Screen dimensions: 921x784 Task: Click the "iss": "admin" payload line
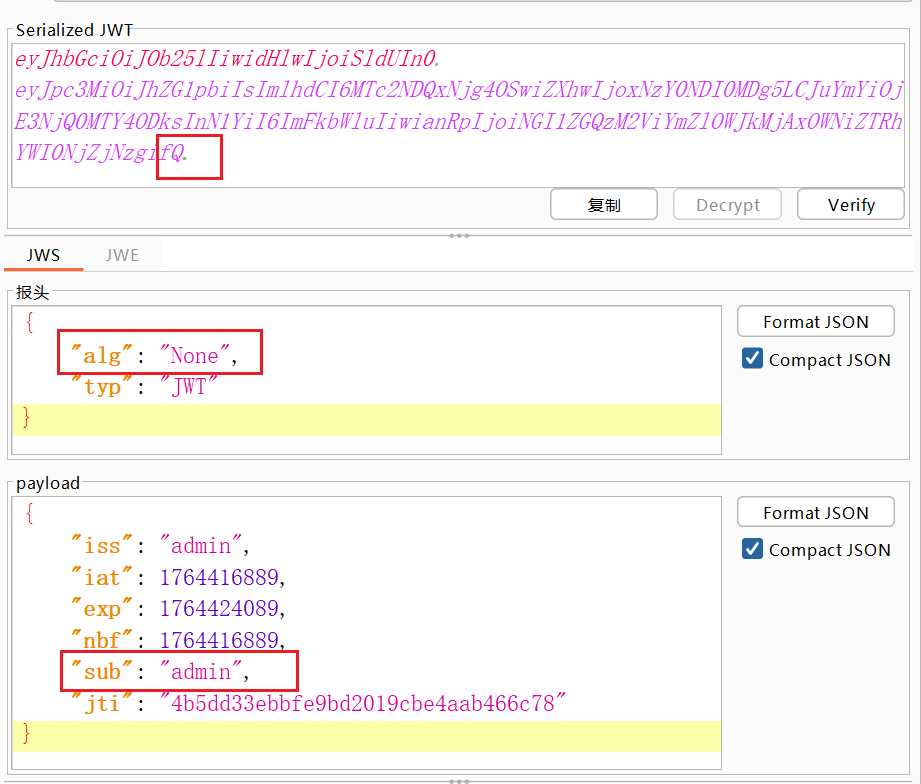[158, 546]
